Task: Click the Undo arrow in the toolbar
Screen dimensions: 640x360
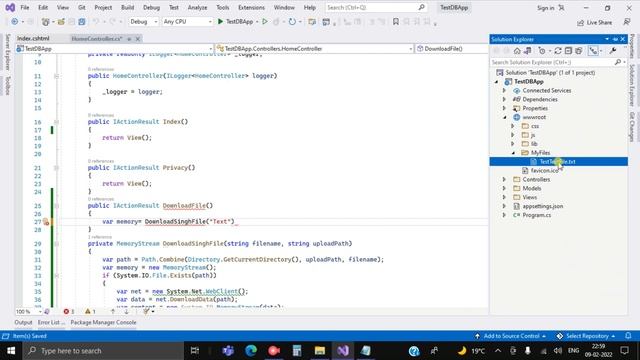Action: [96, 22]
